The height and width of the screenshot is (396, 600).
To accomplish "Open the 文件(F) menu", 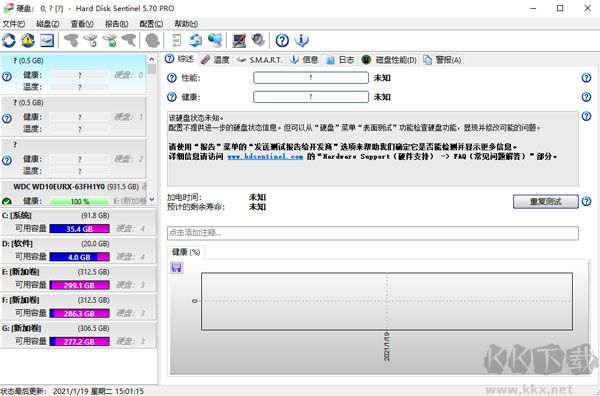I will point(14,24).
